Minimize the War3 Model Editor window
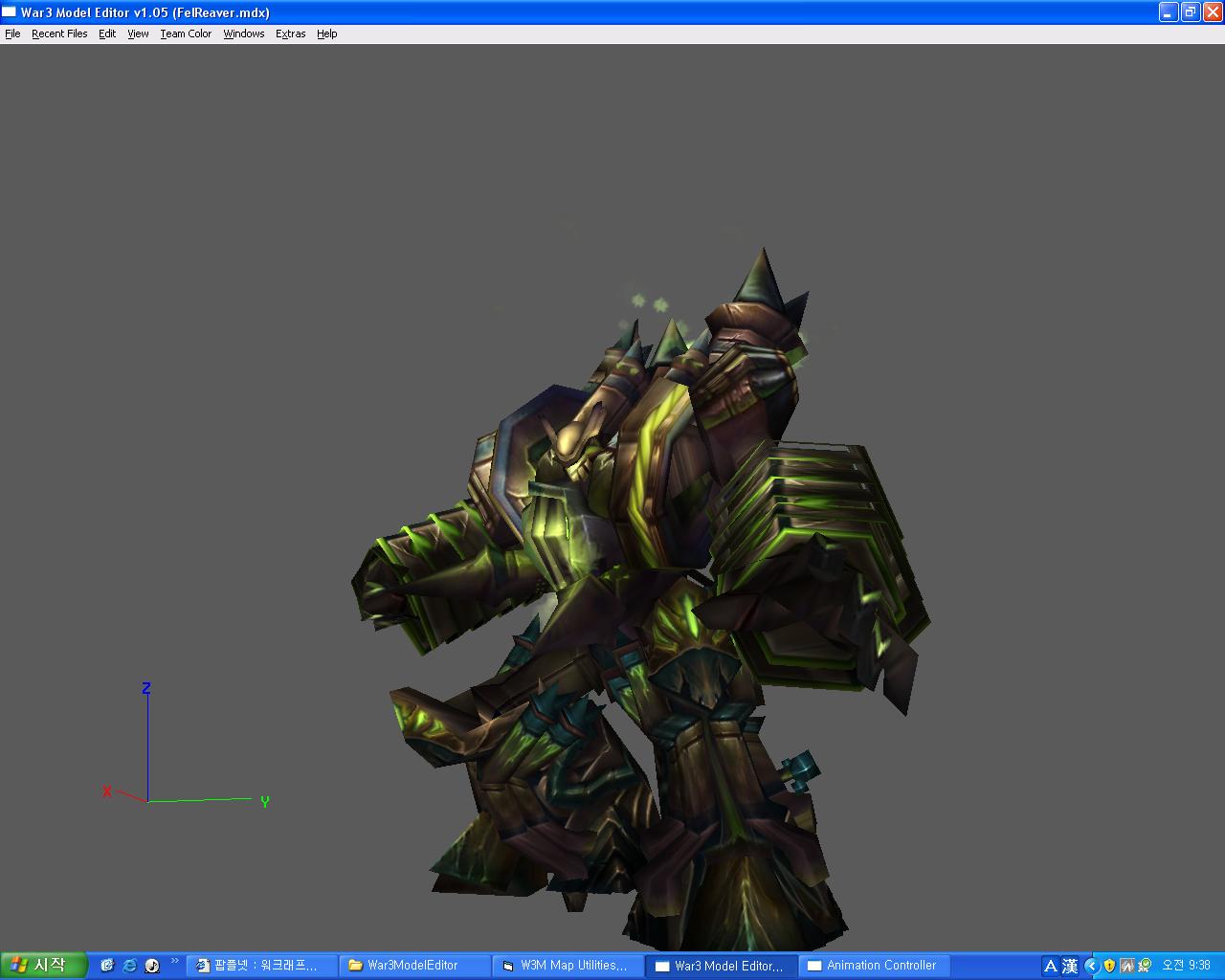The height and width of the screenshot is (980, 1225). [x=1169, y=12]
